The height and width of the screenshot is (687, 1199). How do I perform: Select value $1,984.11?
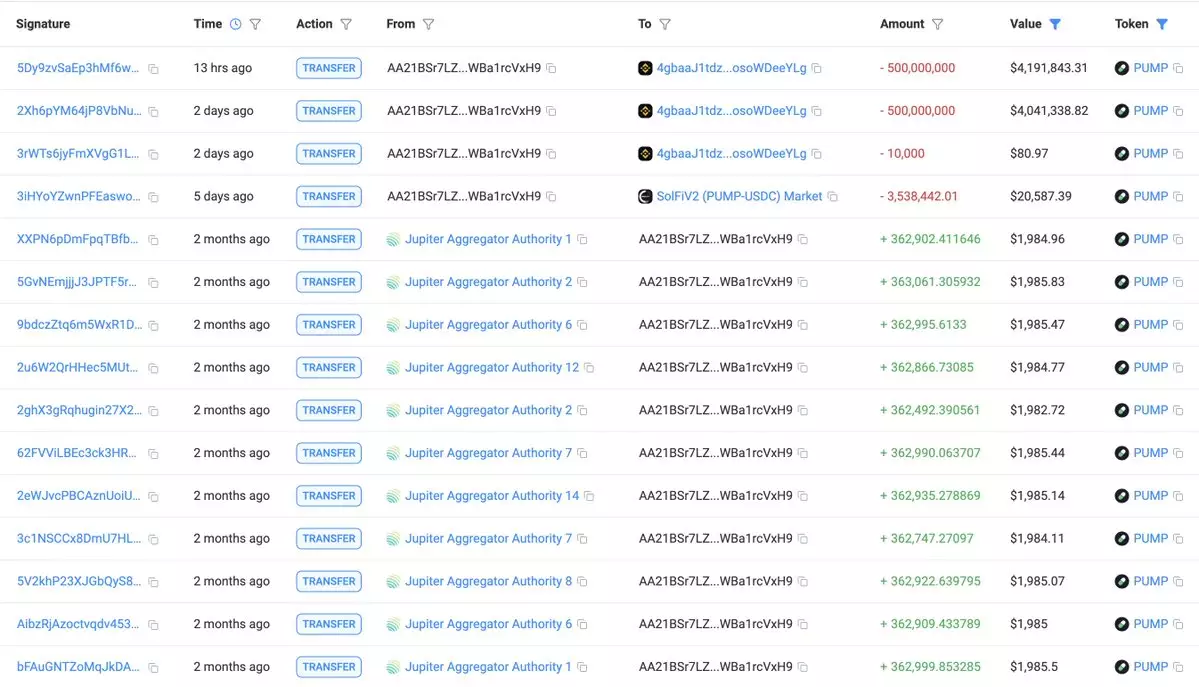point(1037,539)
